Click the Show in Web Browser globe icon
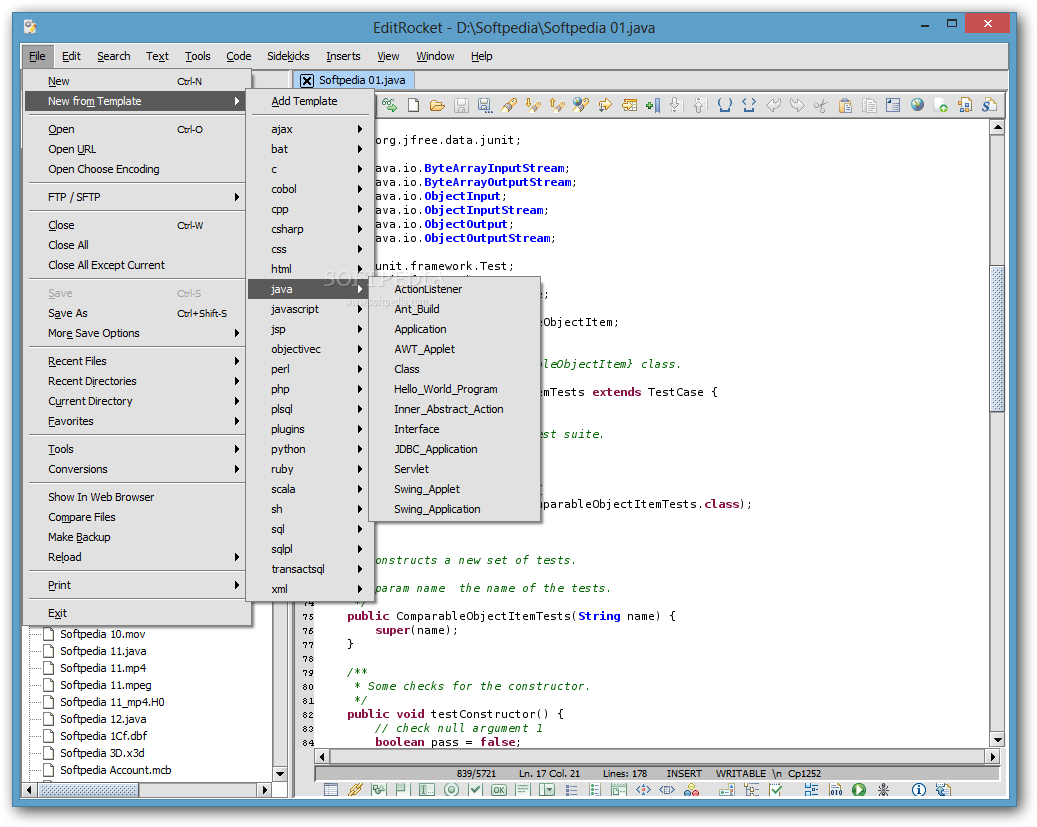This screenshot has width=1037, height=827. [917, 105]
